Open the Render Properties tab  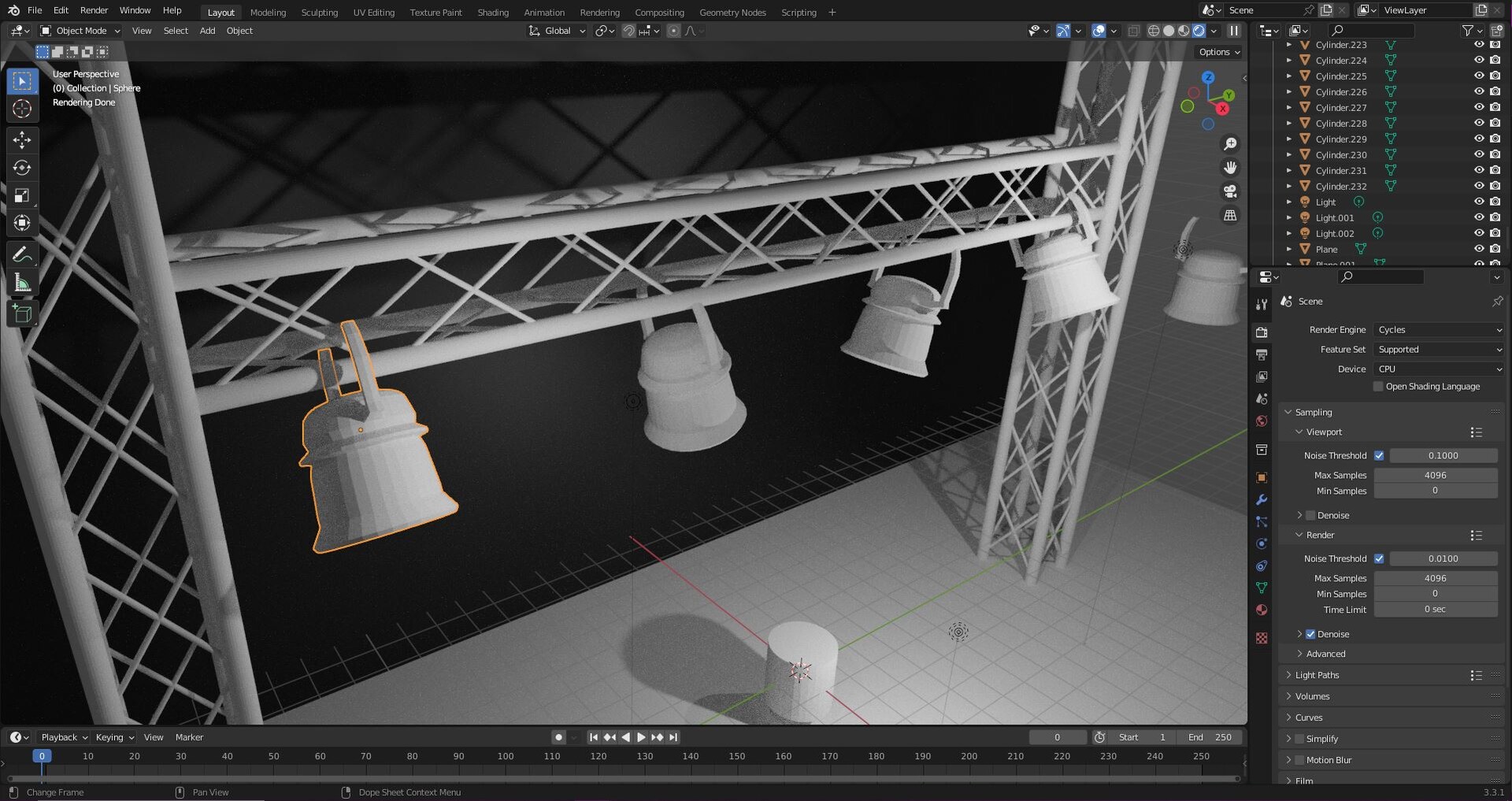1262,332
